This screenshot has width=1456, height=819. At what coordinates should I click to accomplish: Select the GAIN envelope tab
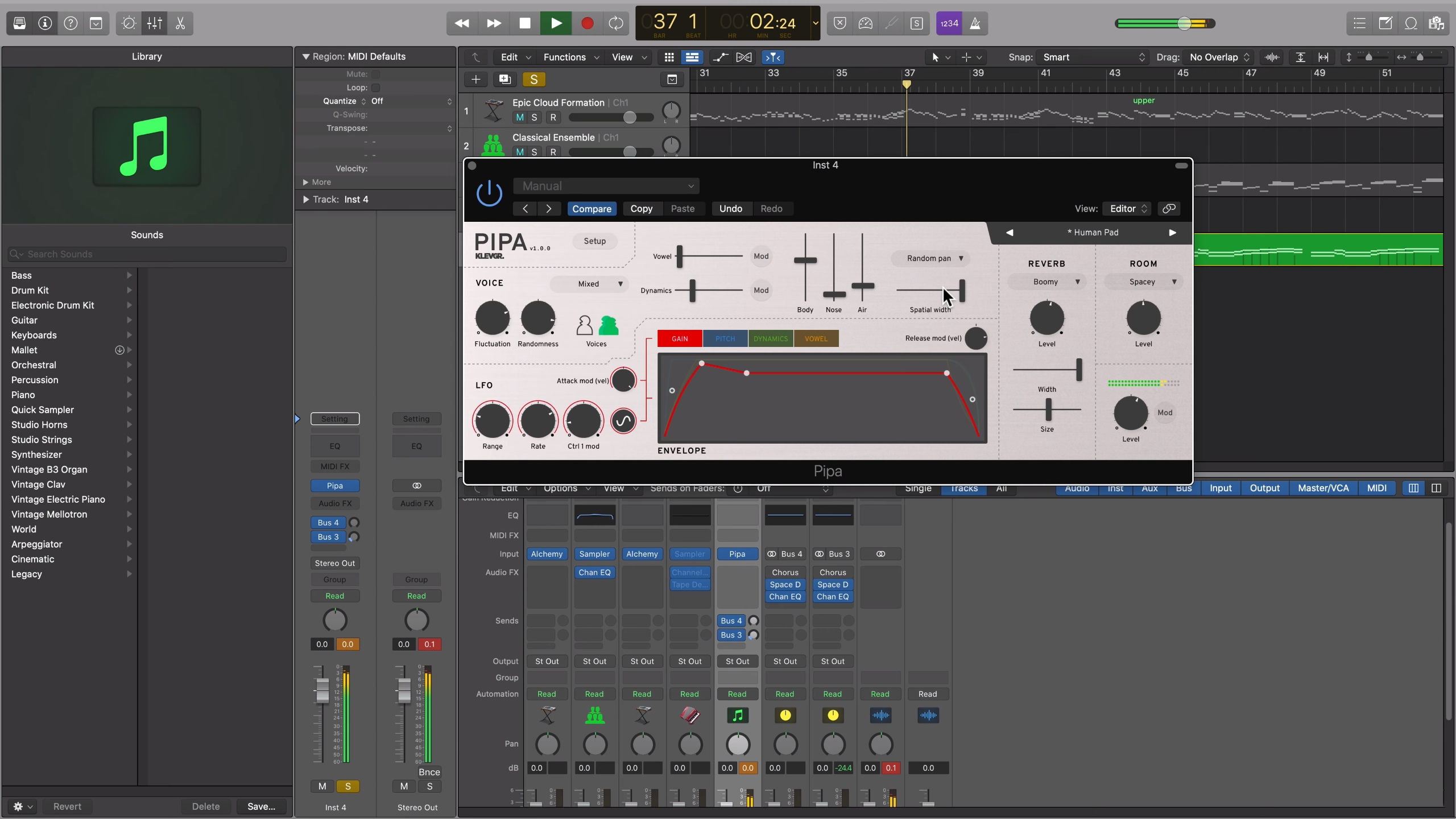coord(680,339)
